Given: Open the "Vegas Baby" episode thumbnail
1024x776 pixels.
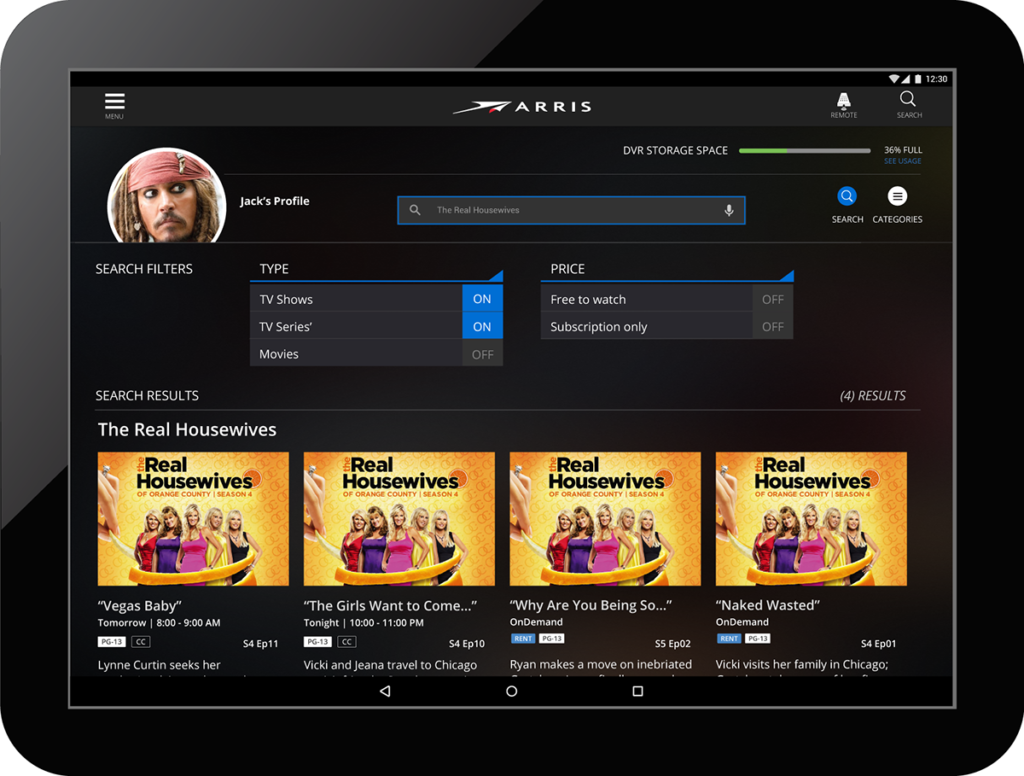Looking at the screenshot, I should point(193,519).
